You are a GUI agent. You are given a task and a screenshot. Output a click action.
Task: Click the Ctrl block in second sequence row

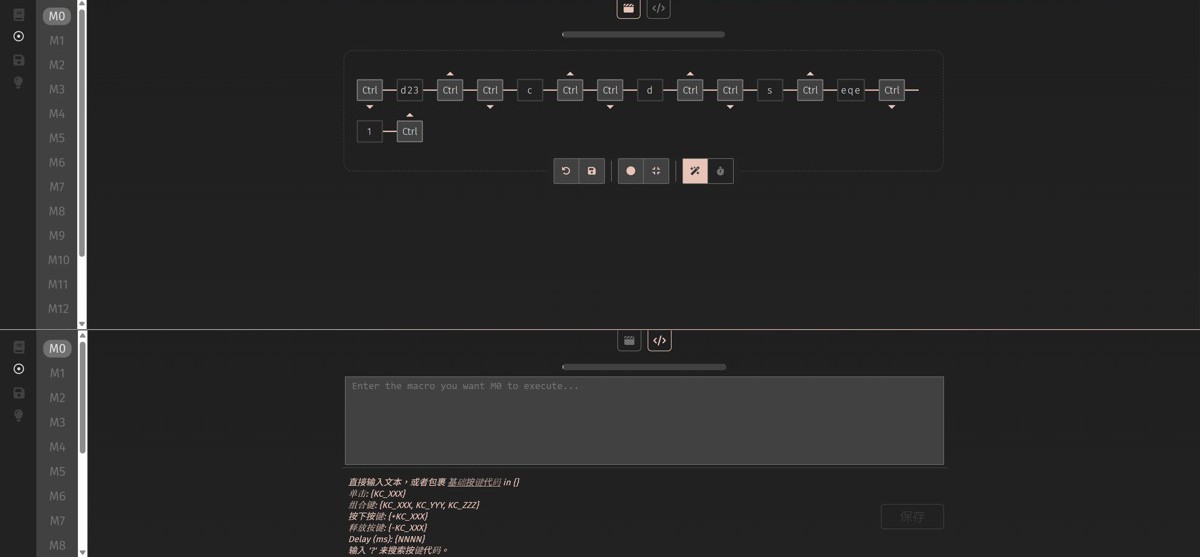(x=410, y=131)
